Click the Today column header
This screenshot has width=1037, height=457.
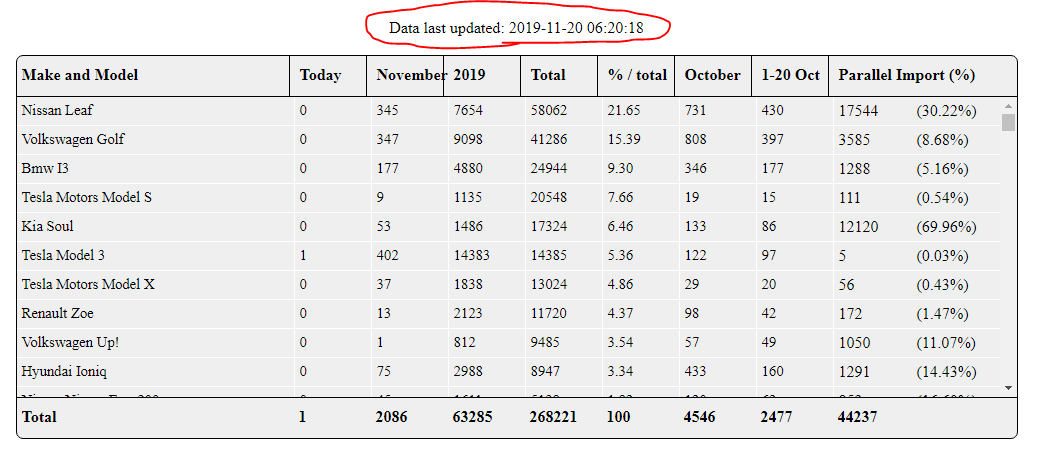(x=321, y=75)
